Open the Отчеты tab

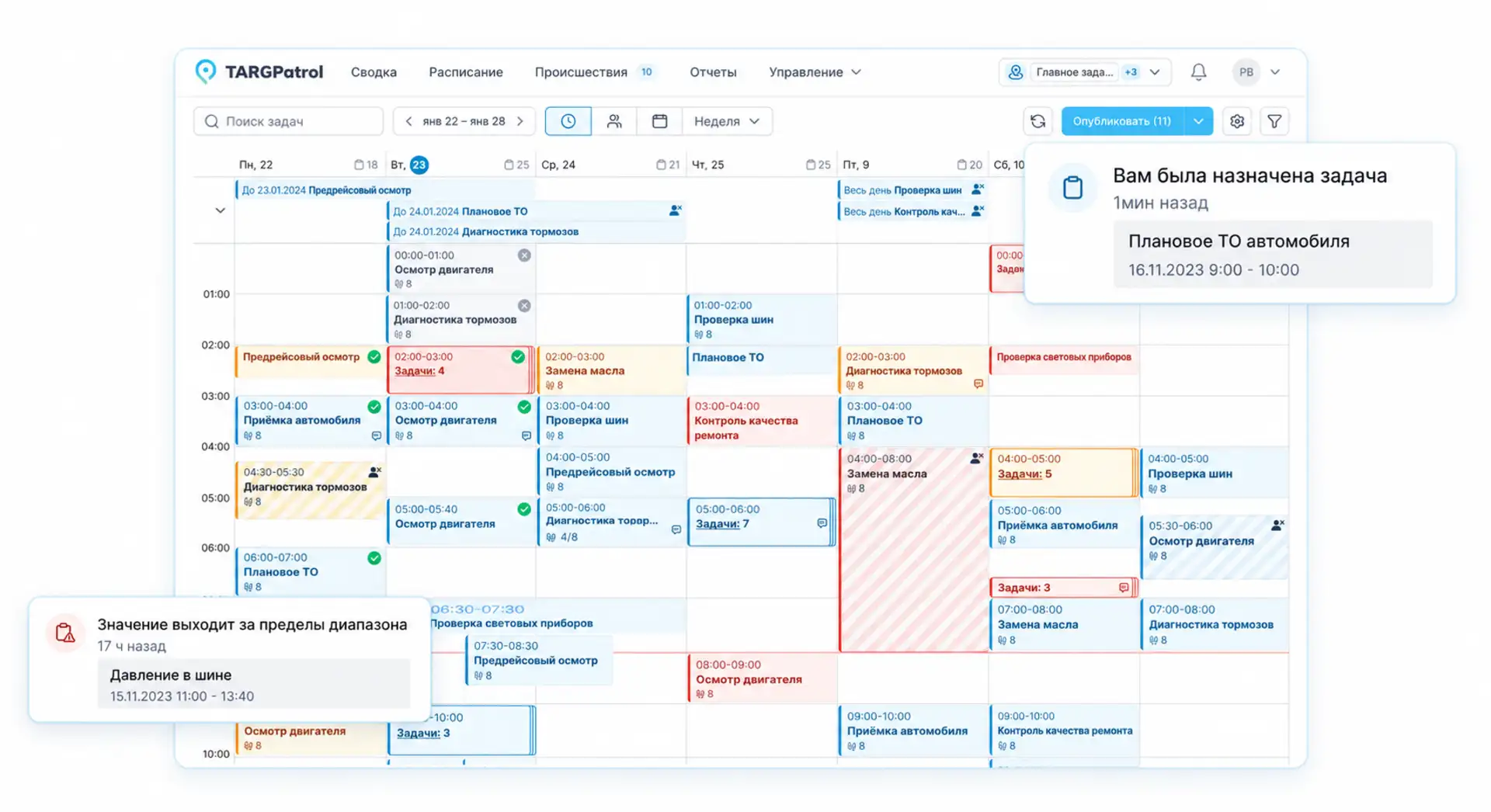coord(713,72)
